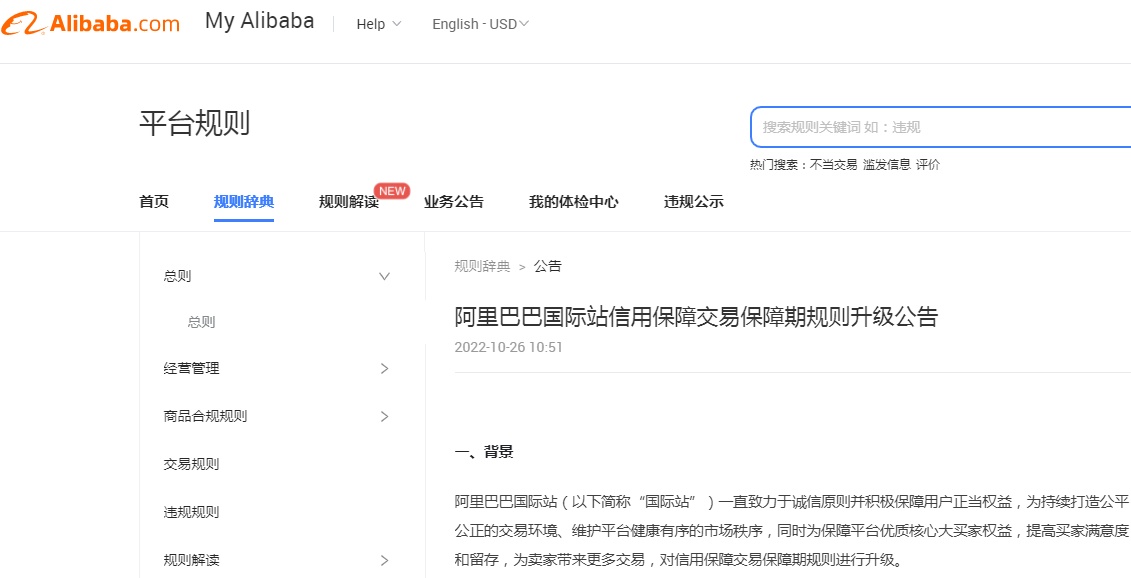Open the 我的体检中心 tab
Viewport: 1131px width, 578px height.
click(573, 202)
